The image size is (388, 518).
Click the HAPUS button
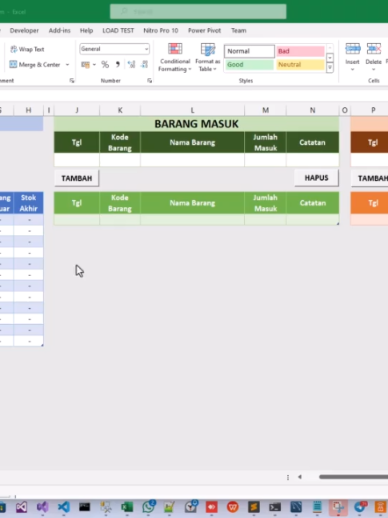[316, 178]
